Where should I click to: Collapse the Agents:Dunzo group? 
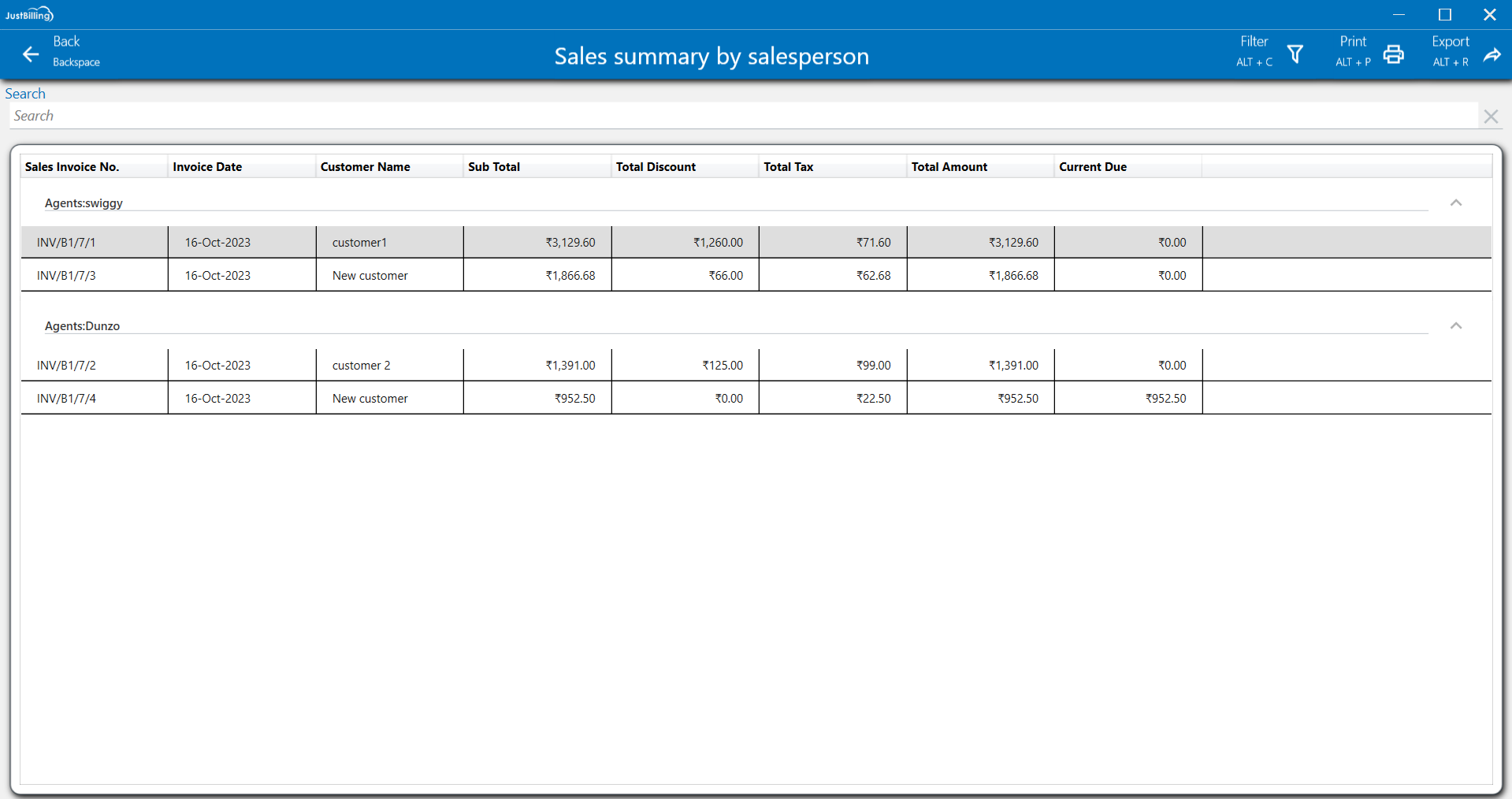click(1455, 325)
